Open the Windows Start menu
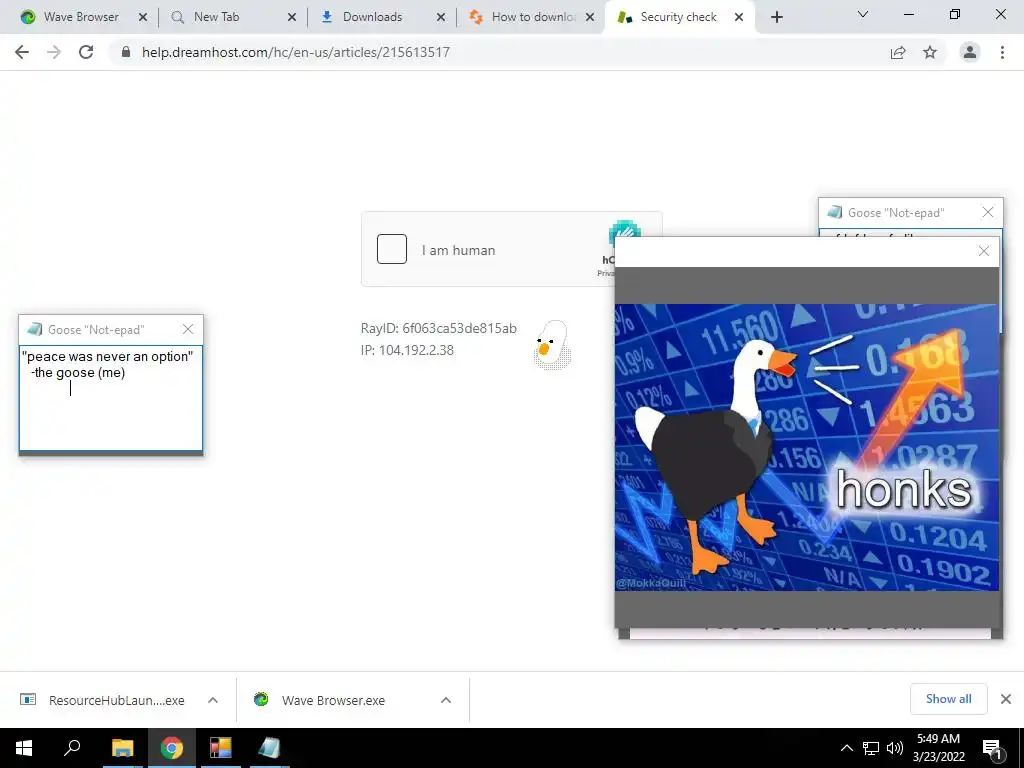The image size is (1024, 768). [24, 748]
